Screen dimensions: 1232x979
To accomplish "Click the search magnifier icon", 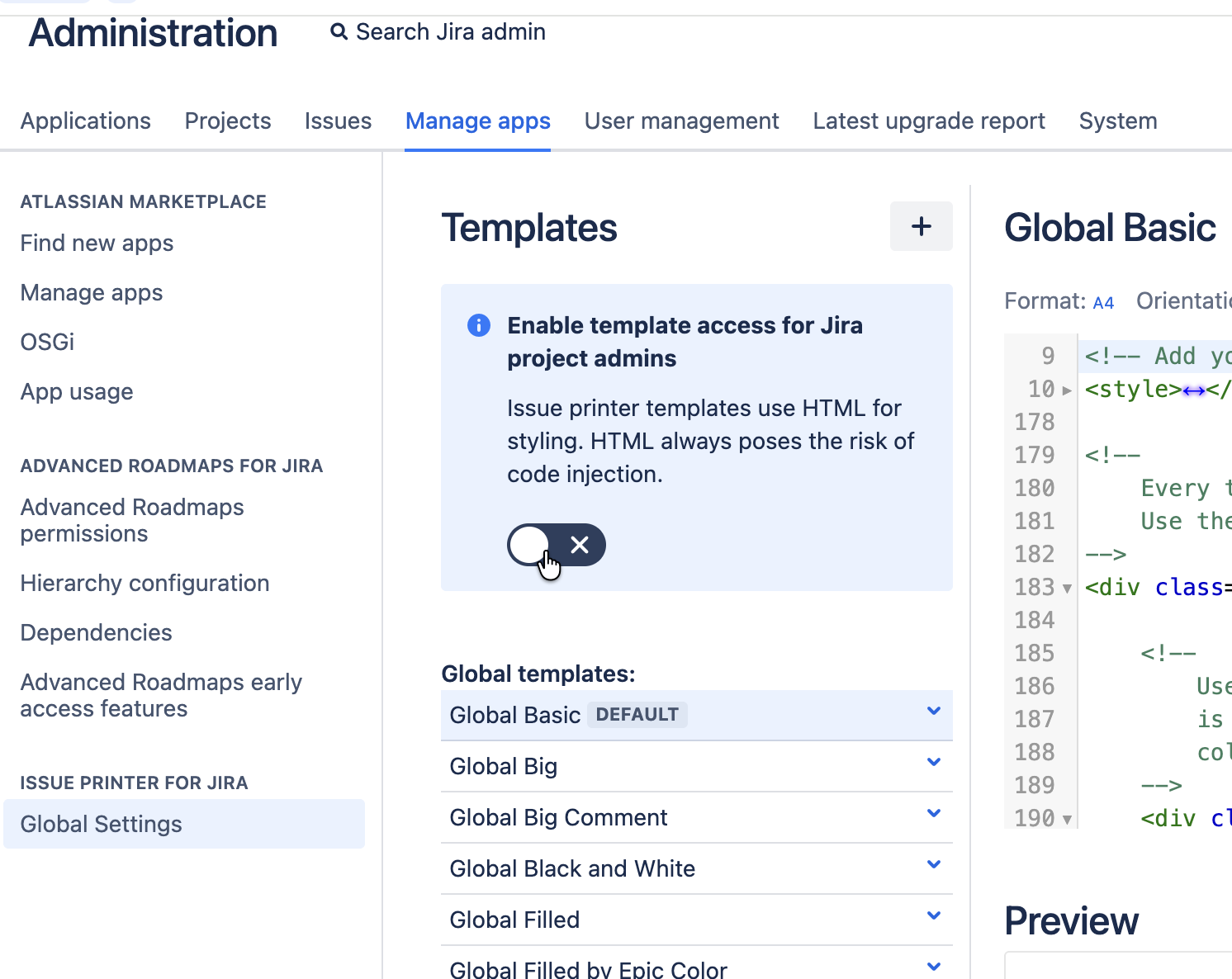I will 339,32.
